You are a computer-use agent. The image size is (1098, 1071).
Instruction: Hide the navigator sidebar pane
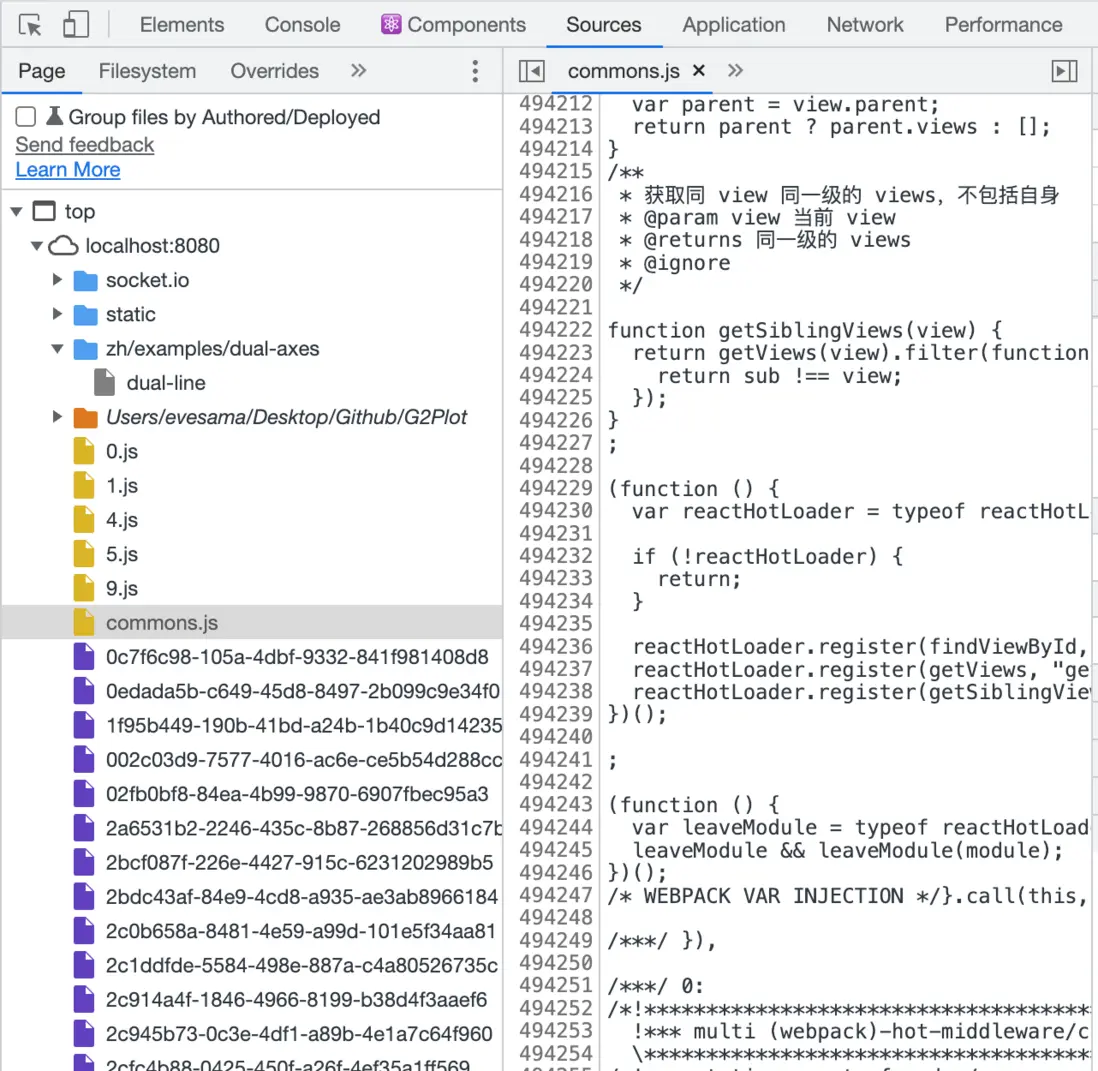532,71
